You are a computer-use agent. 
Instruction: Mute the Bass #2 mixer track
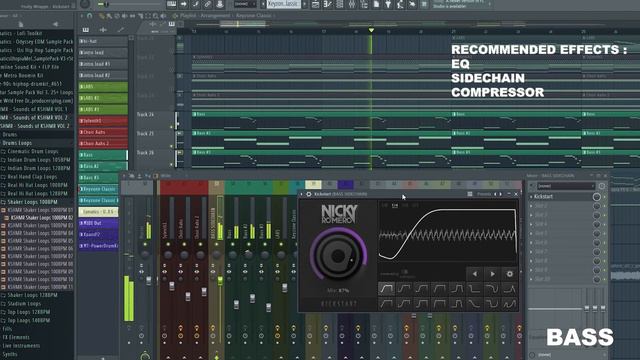249,244
